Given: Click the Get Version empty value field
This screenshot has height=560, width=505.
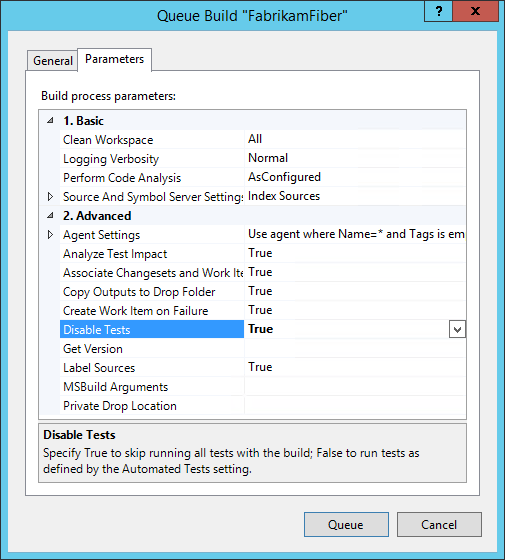Looking at the screenshot, I should 355,349.
